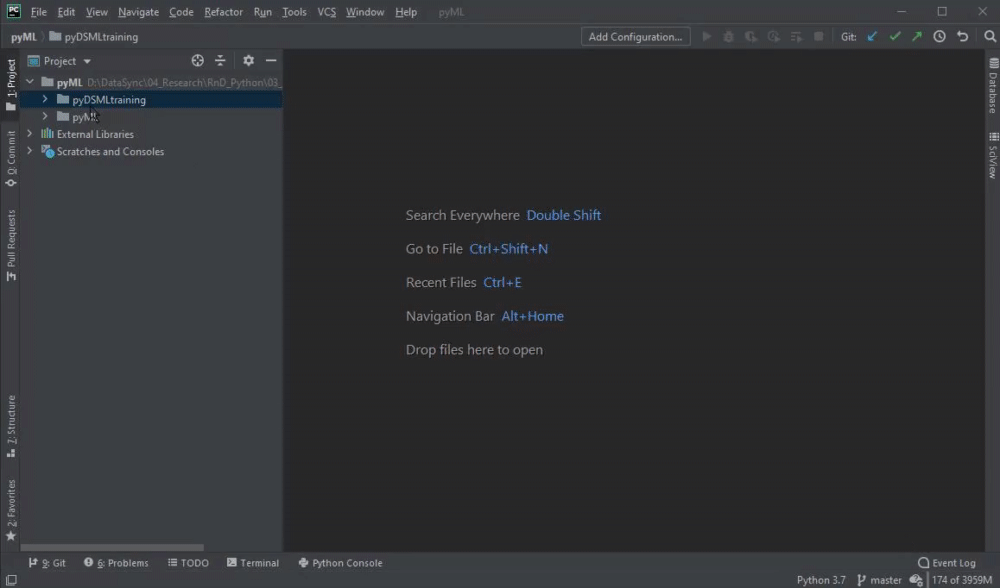Open the Event Log
The image size is (1000, 588).
click(946, 562)
